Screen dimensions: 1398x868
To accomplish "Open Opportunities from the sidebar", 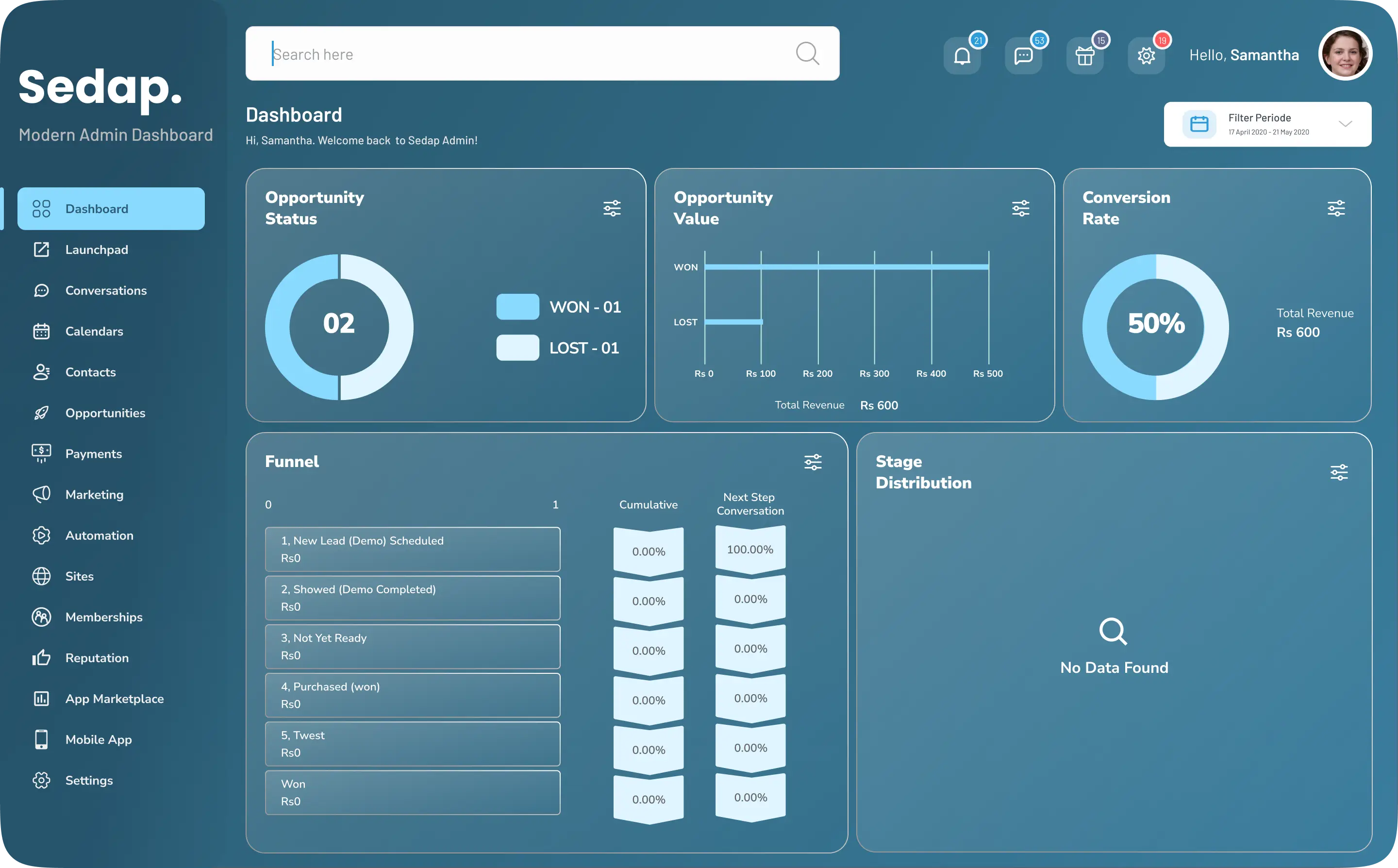I will (105, 413).
